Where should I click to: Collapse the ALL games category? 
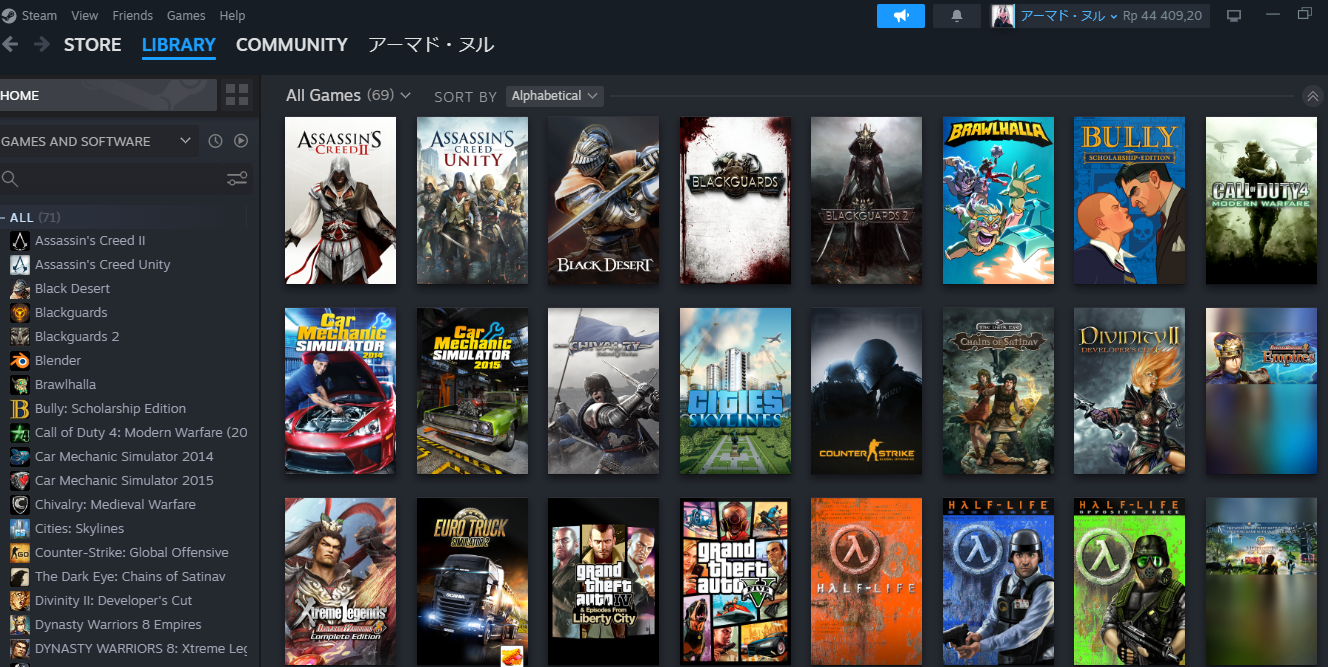pyautogui.click(x=3, y=217)
